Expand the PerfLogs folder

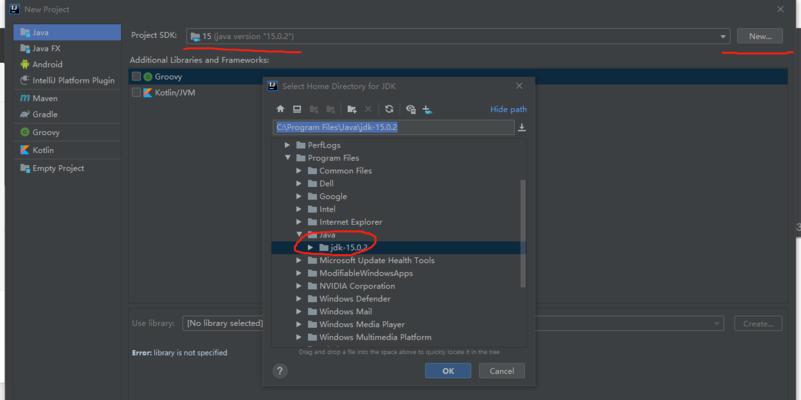click(288, 145)
